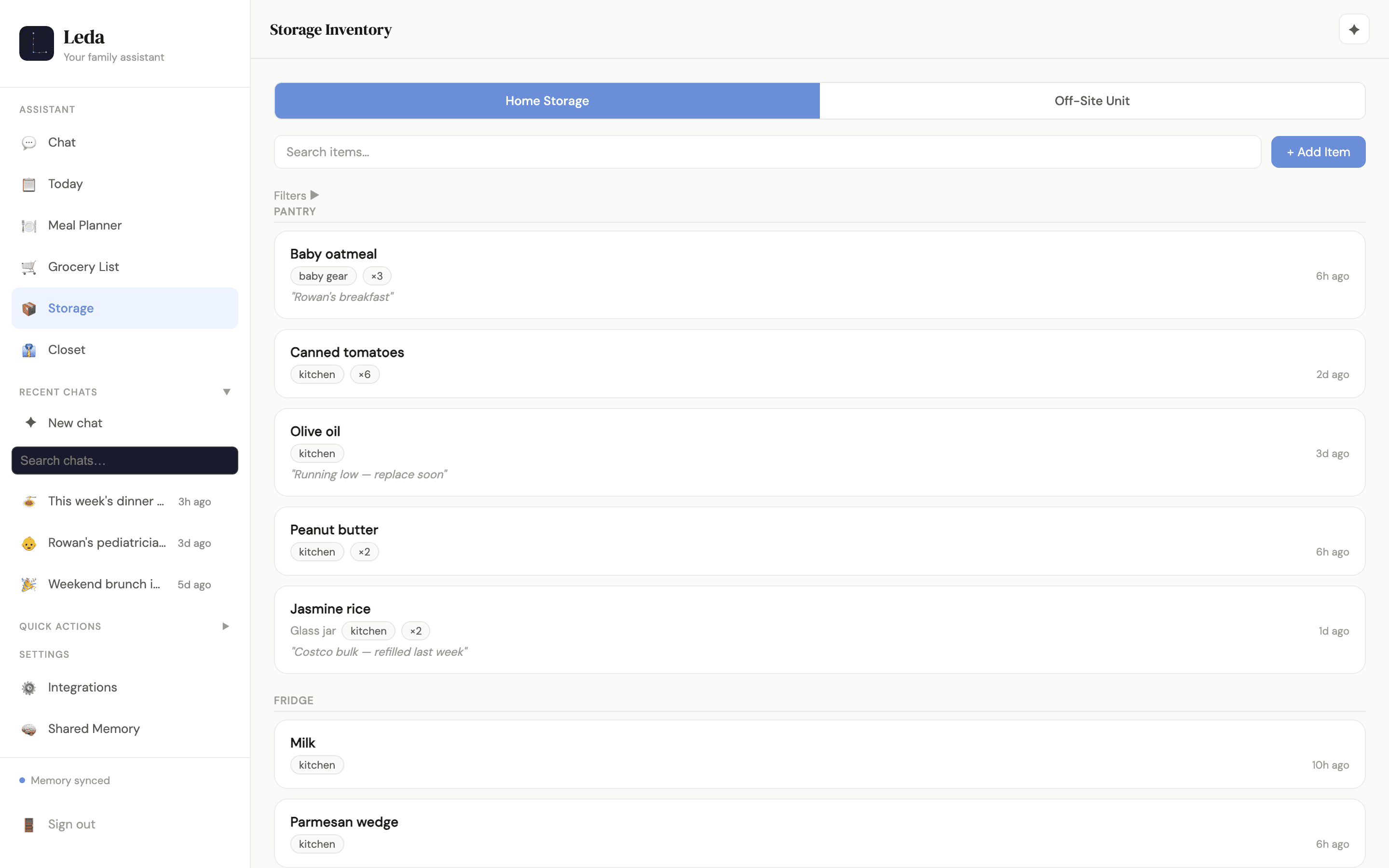Image resolution: width=1389 pixels, height=868 pixels.
Task: Click the ×3 quantity badge on Baby oatmeal
Action: 377,276
